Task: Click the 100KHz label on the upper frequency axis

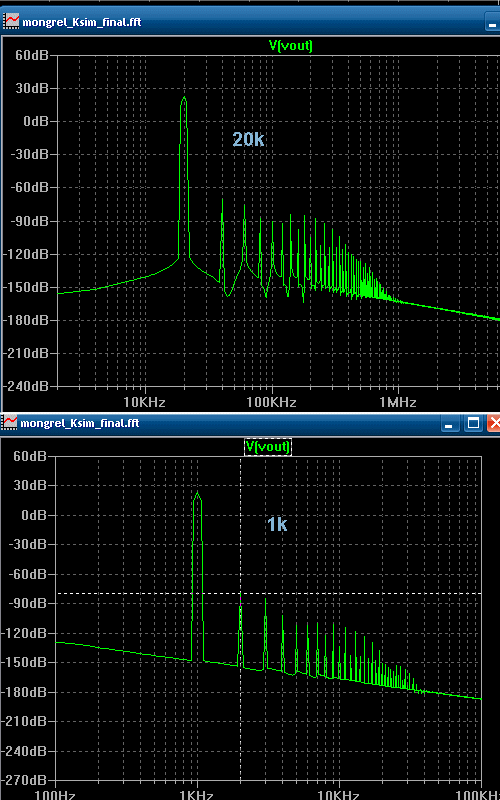Action: pos(270,403)
